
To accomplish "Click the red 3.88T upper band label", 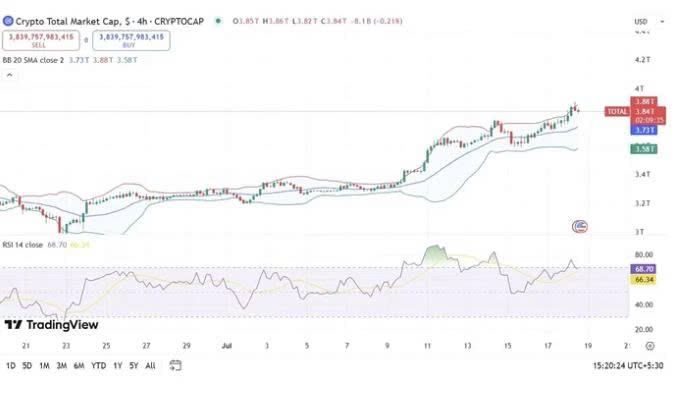I will (644, 102).
